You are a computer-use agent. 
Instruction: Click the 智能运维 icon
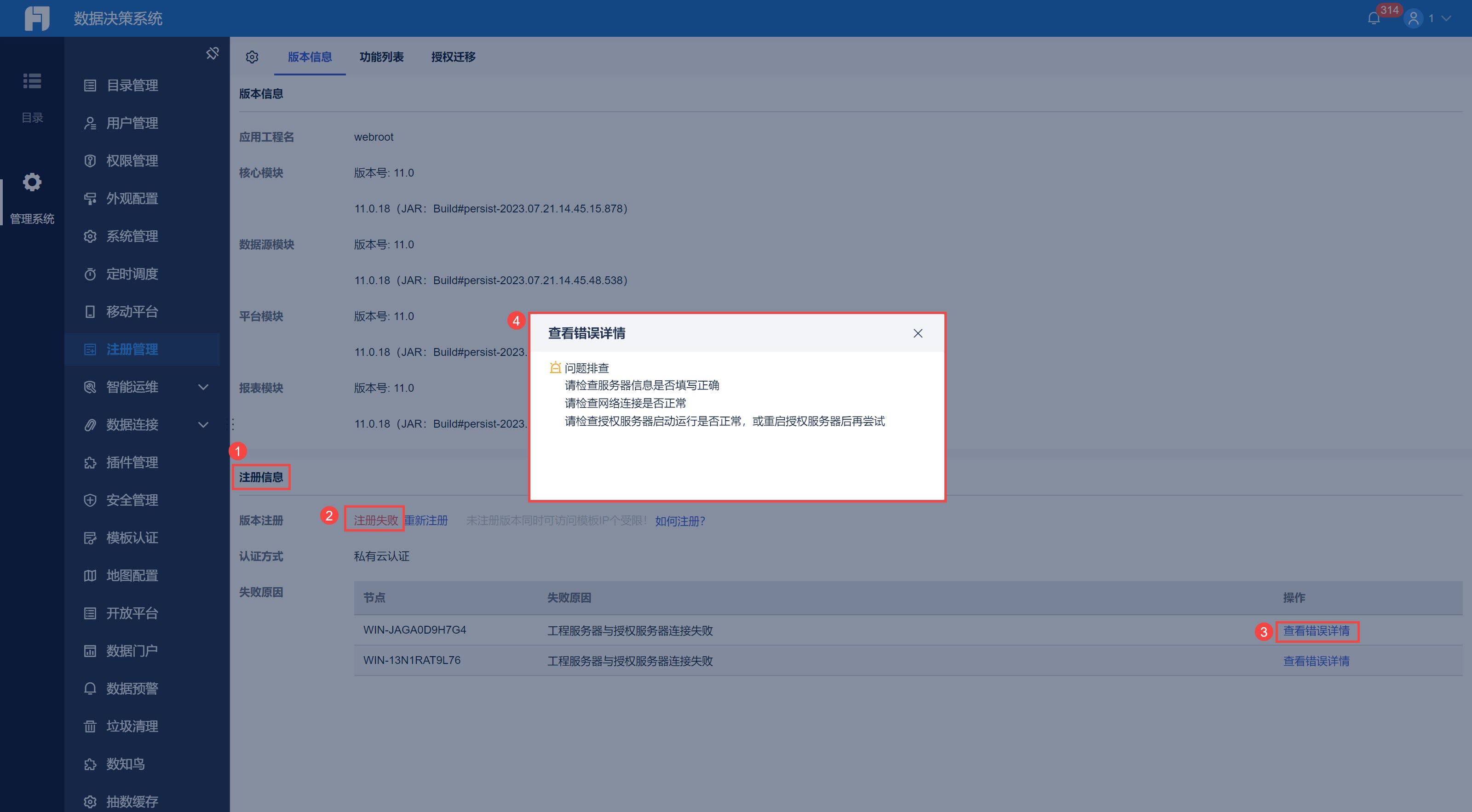point(90,387)
